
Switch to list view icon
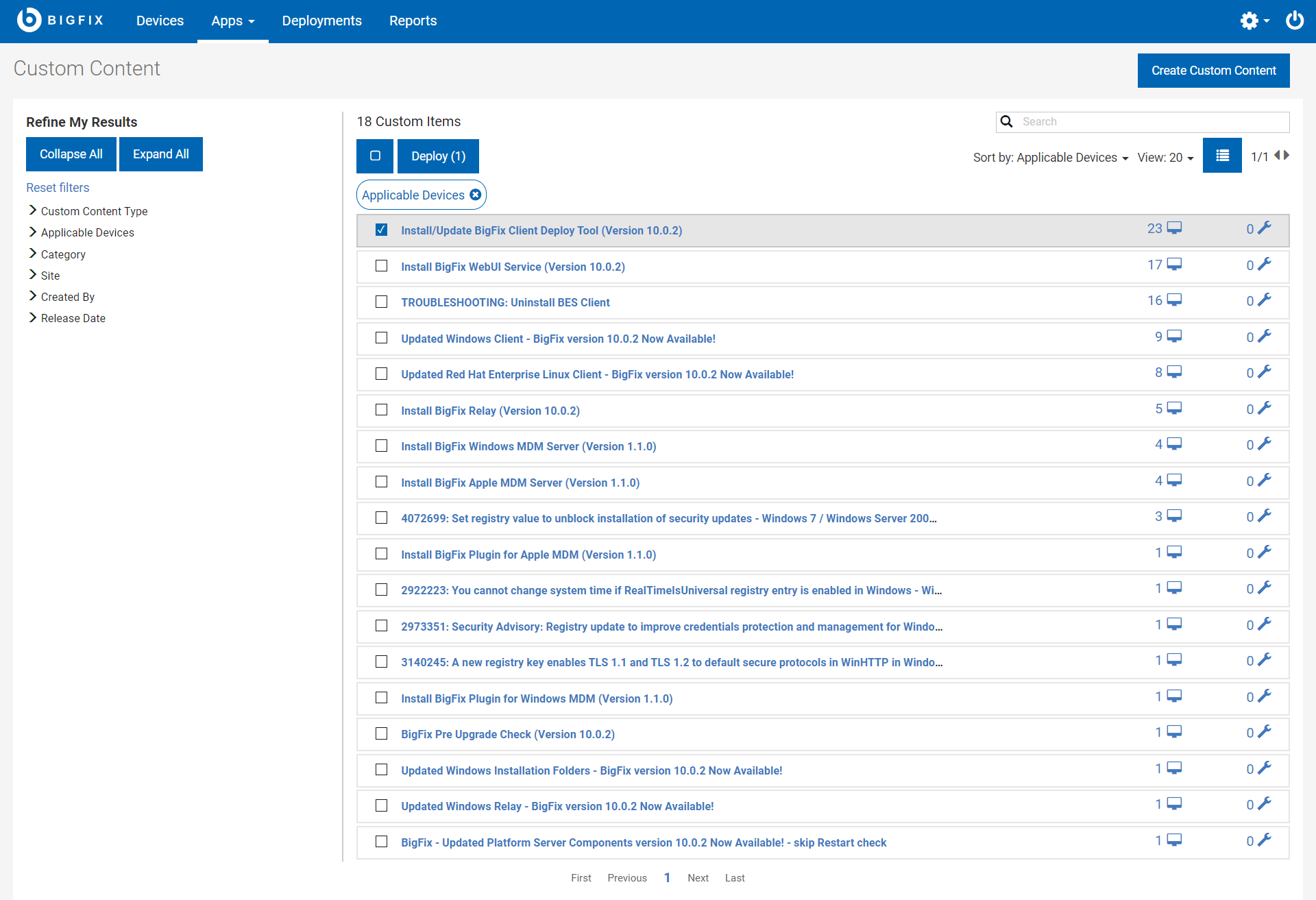(x=1222, y=156)
